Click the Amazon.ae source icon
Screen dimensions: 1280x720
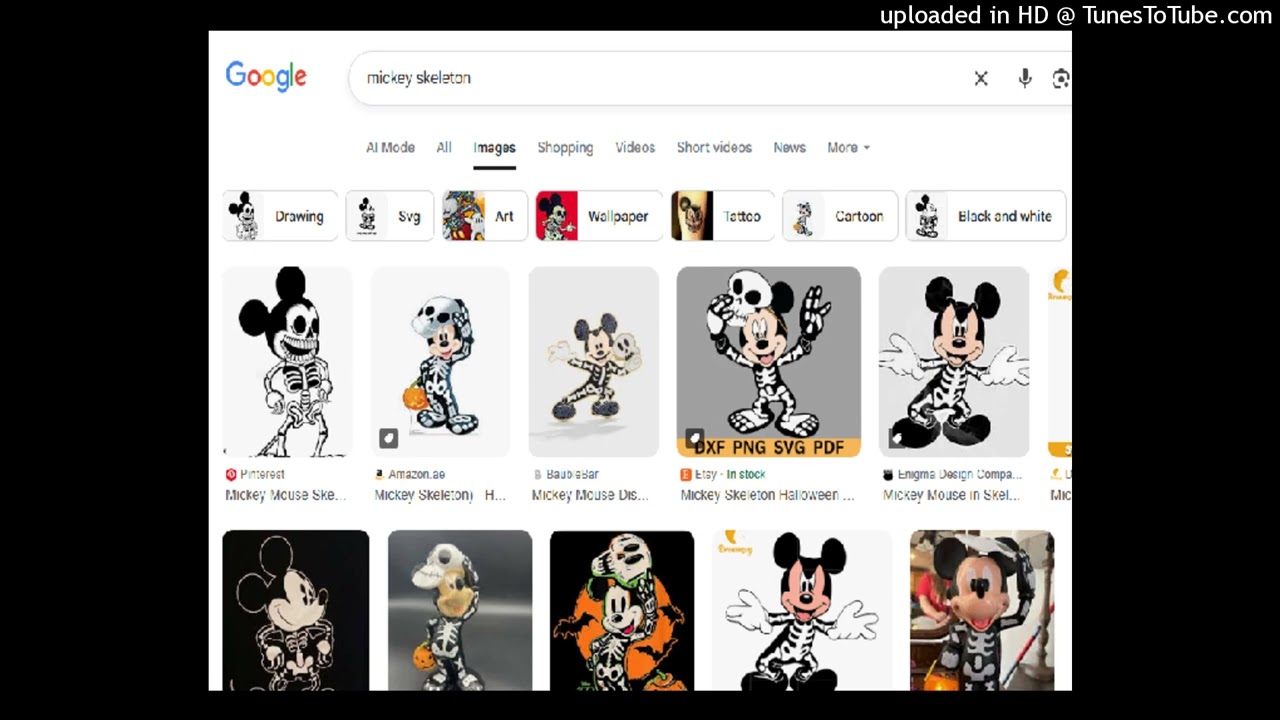[379, 474]
